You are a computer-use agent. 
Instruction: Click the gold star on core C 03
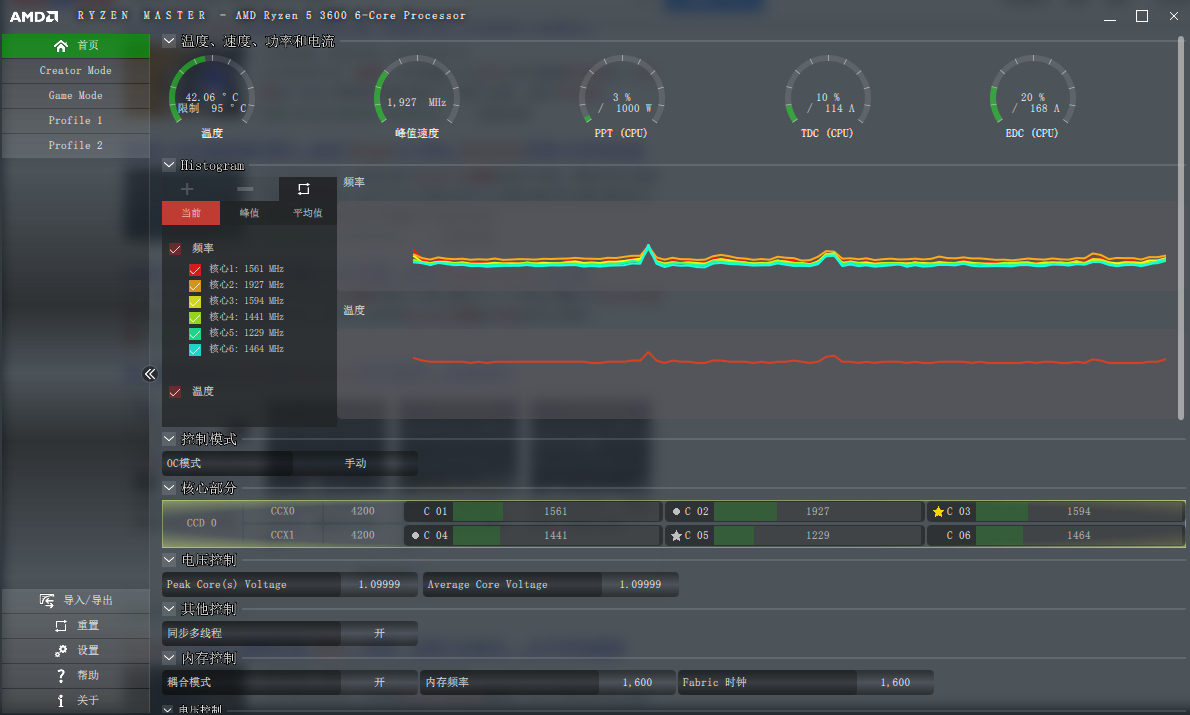point(938,512)
